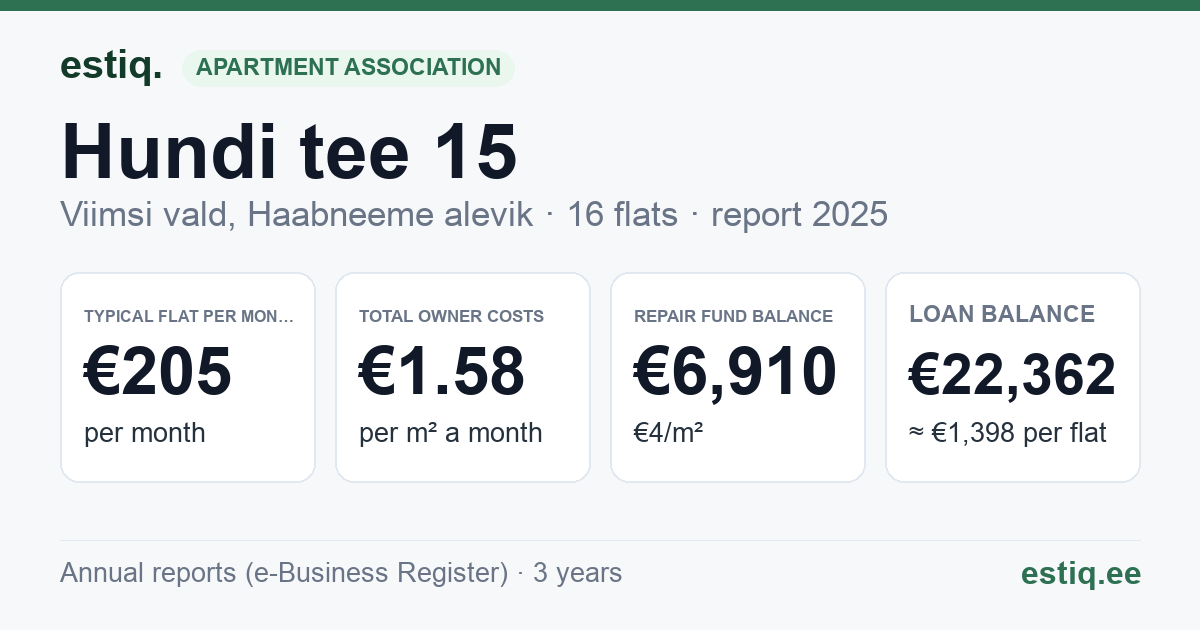Click the 'per m² a month' label

[451, 433]
